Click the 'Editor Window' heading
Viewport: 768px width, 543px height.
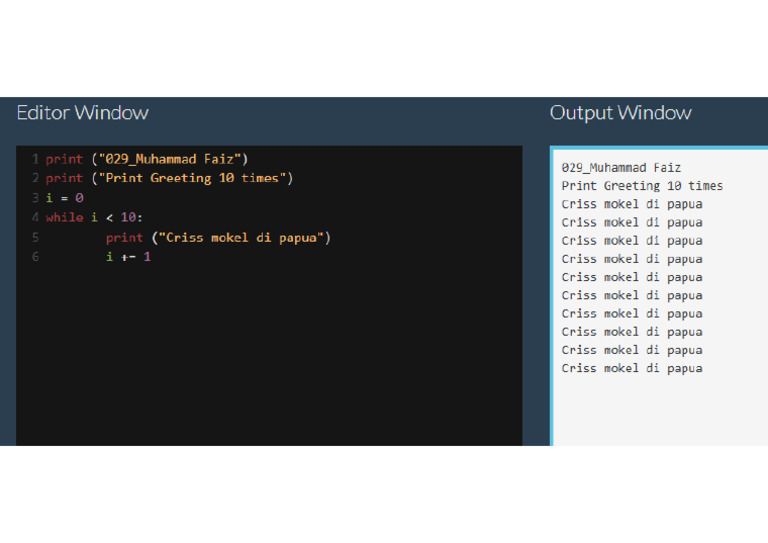click(x=82, y=113)
